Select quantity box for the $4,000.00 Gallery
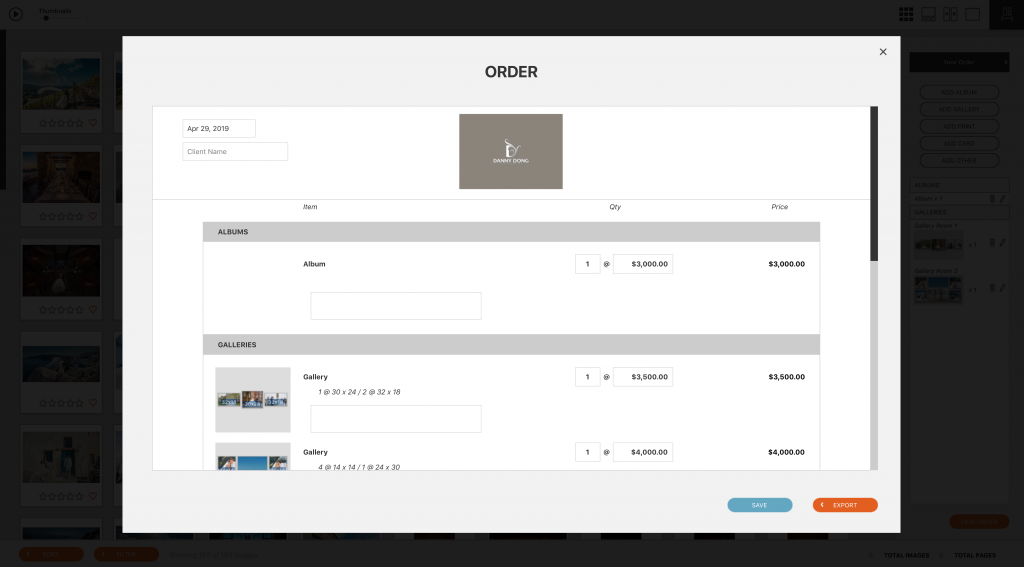This screenshot has height=567, width=1024. (x=588, y=452)
